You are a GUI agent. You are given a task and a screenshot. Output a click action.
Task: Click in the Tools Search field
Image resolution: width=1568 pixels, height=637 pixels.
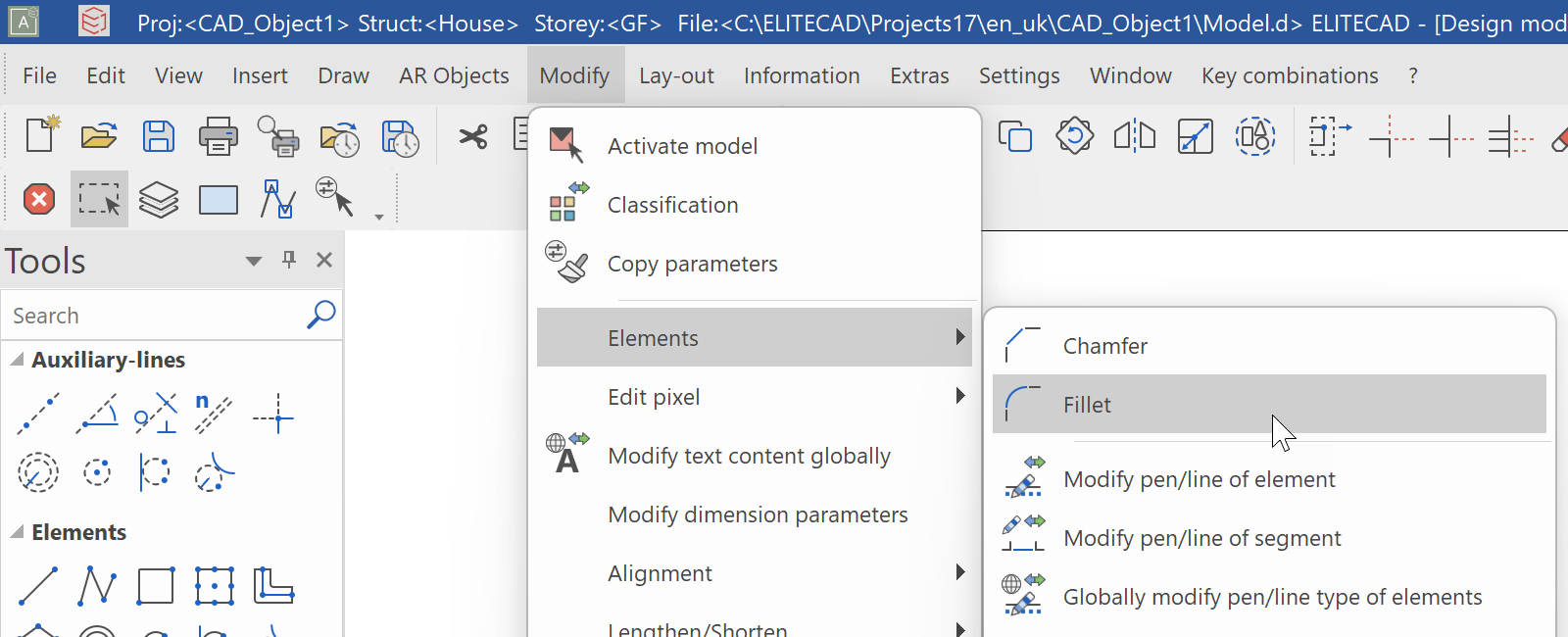click(x=157, y=316)
